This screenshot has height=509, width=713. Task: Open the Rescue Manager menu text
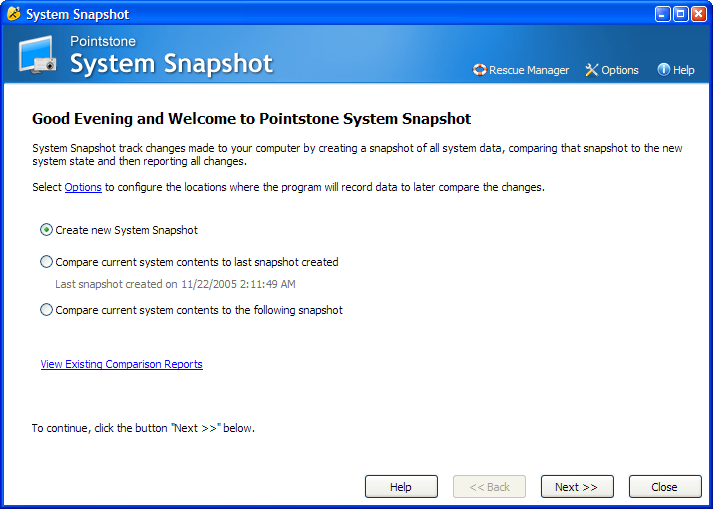(529, 70)
